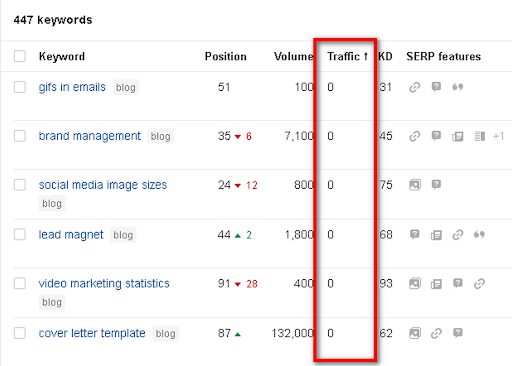Tick the social media image sizes checkbox
The height and width of the screenshot is (366, 512).
(20, 184)
